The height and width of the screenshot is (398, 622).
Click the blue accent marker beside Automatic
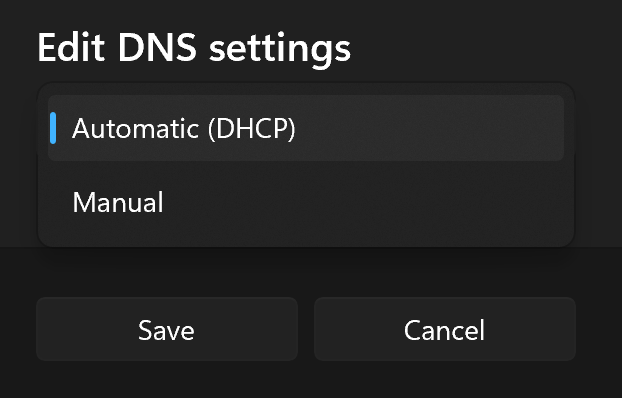coord(53,128)
